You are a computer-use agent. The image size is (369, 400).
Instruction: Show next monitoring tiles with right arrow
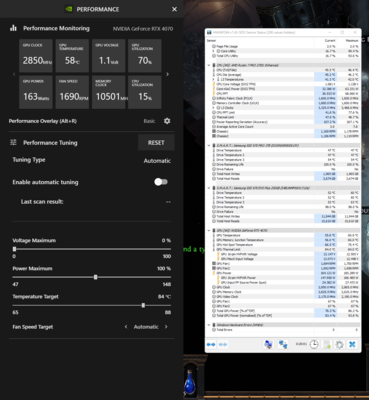tap(167, 74)
